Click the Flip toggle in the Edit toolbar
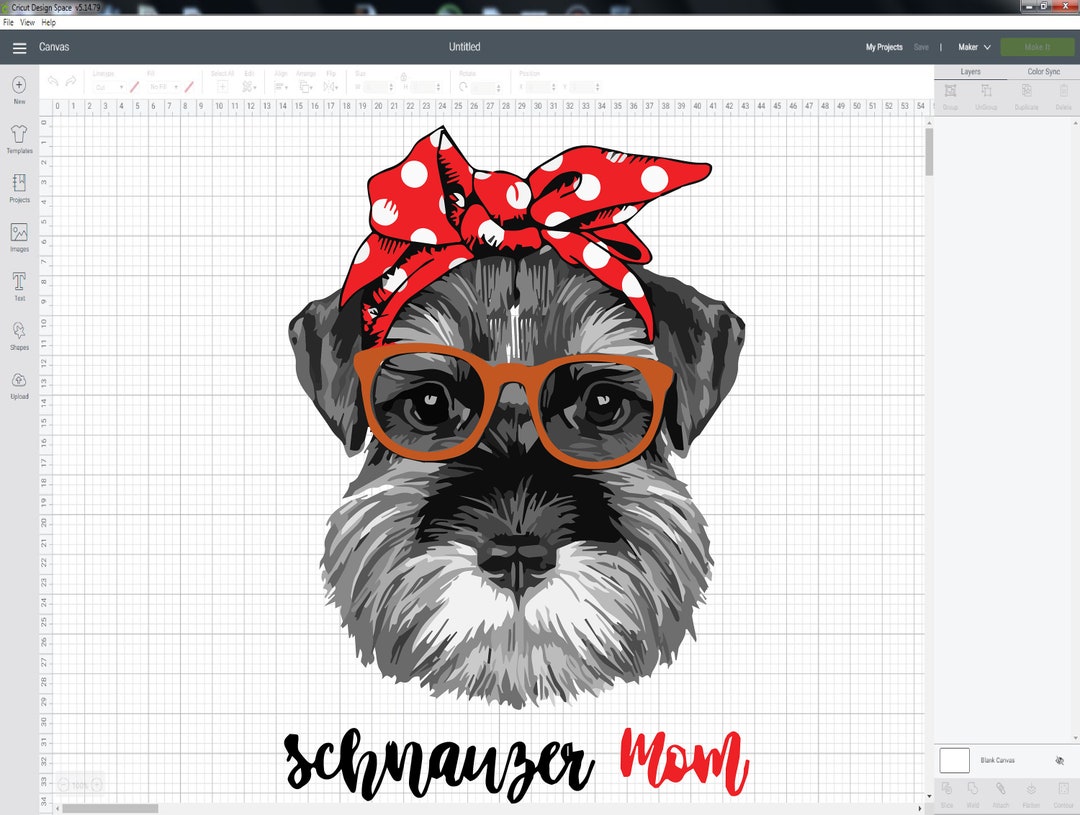 tap(331, 85)
